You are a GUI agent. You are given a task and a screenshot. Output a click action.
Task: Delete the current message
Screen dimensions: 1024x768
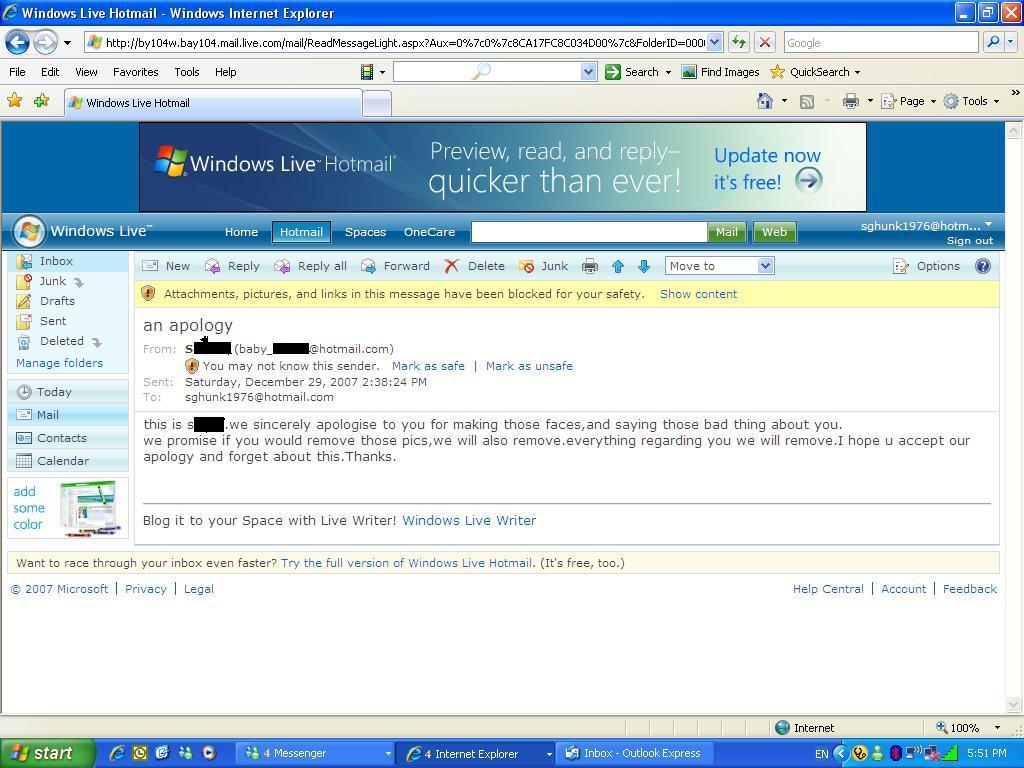coord(474,266)
